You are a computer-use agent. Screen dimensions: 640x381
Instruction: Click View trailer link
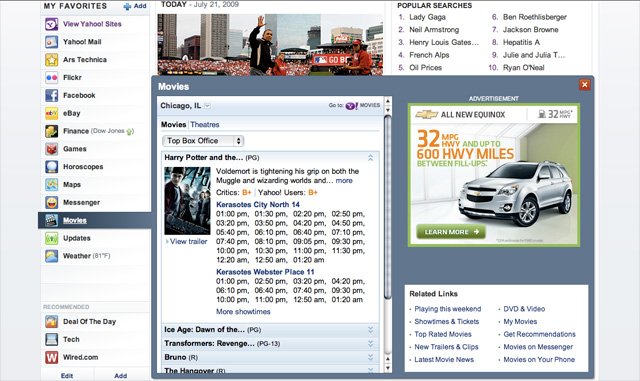click(x=189, y=241)
